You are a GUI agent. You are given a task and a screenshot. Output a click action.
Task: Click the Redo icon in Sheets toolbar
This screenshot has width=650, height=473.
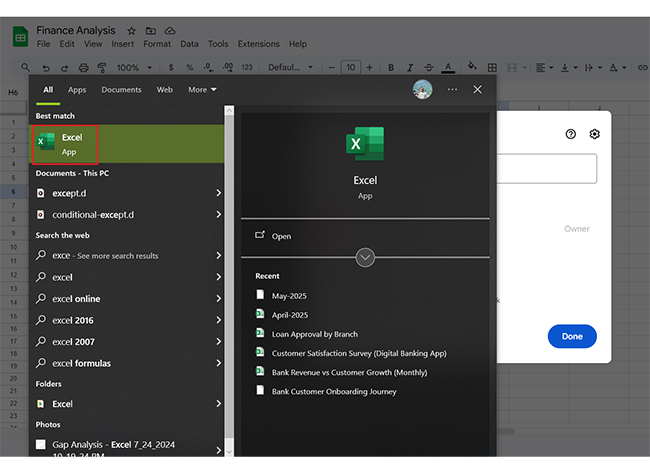[64, 68]
